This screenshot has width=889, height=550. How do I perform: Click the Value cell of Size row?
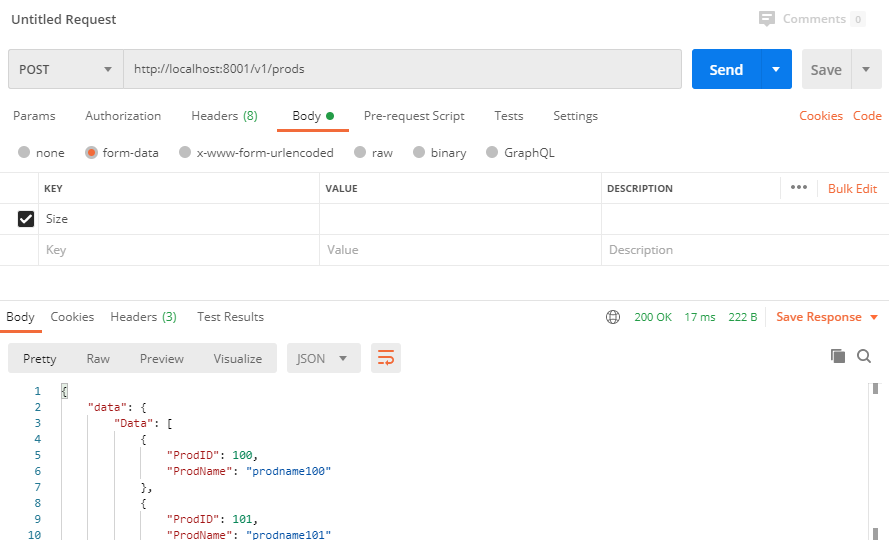click(x=460, y=219)
